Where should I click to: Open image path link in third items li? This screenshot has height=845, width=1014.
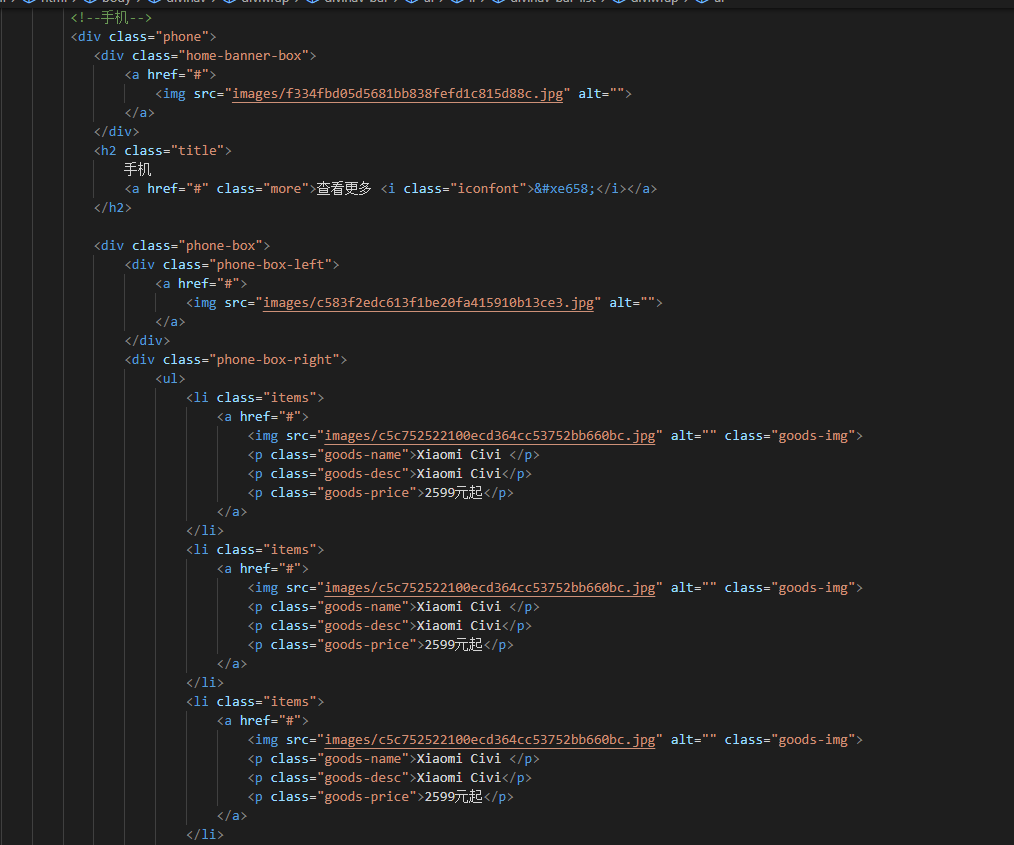(x=490, y=740)
